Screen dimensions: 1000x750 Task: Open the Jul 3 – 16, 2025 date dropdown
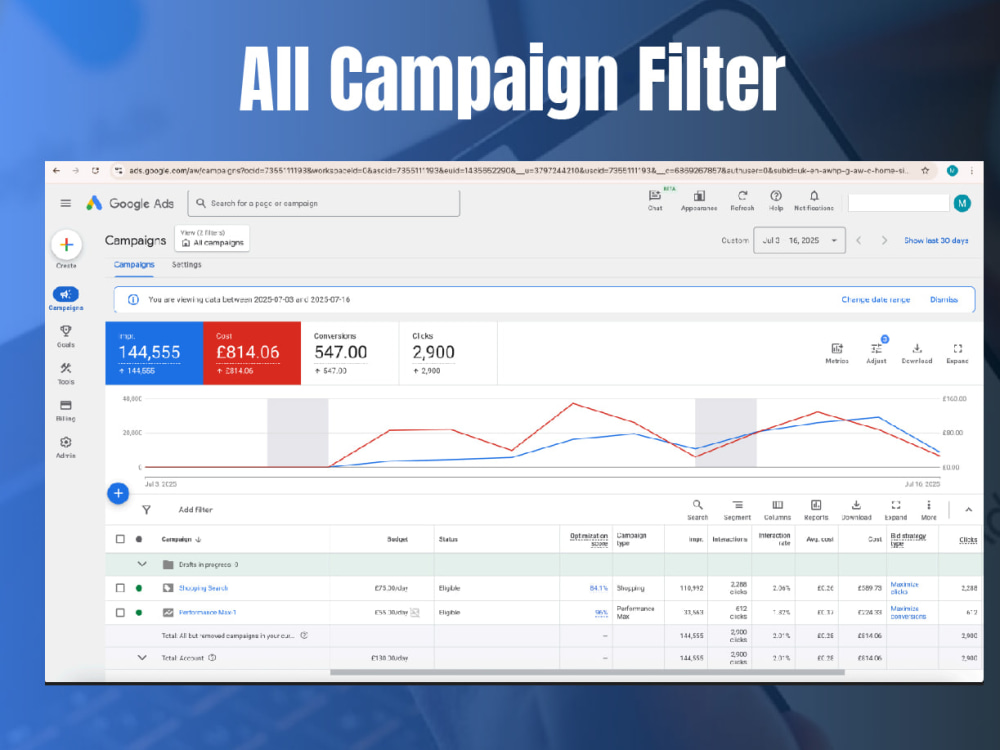coord(799,240)
